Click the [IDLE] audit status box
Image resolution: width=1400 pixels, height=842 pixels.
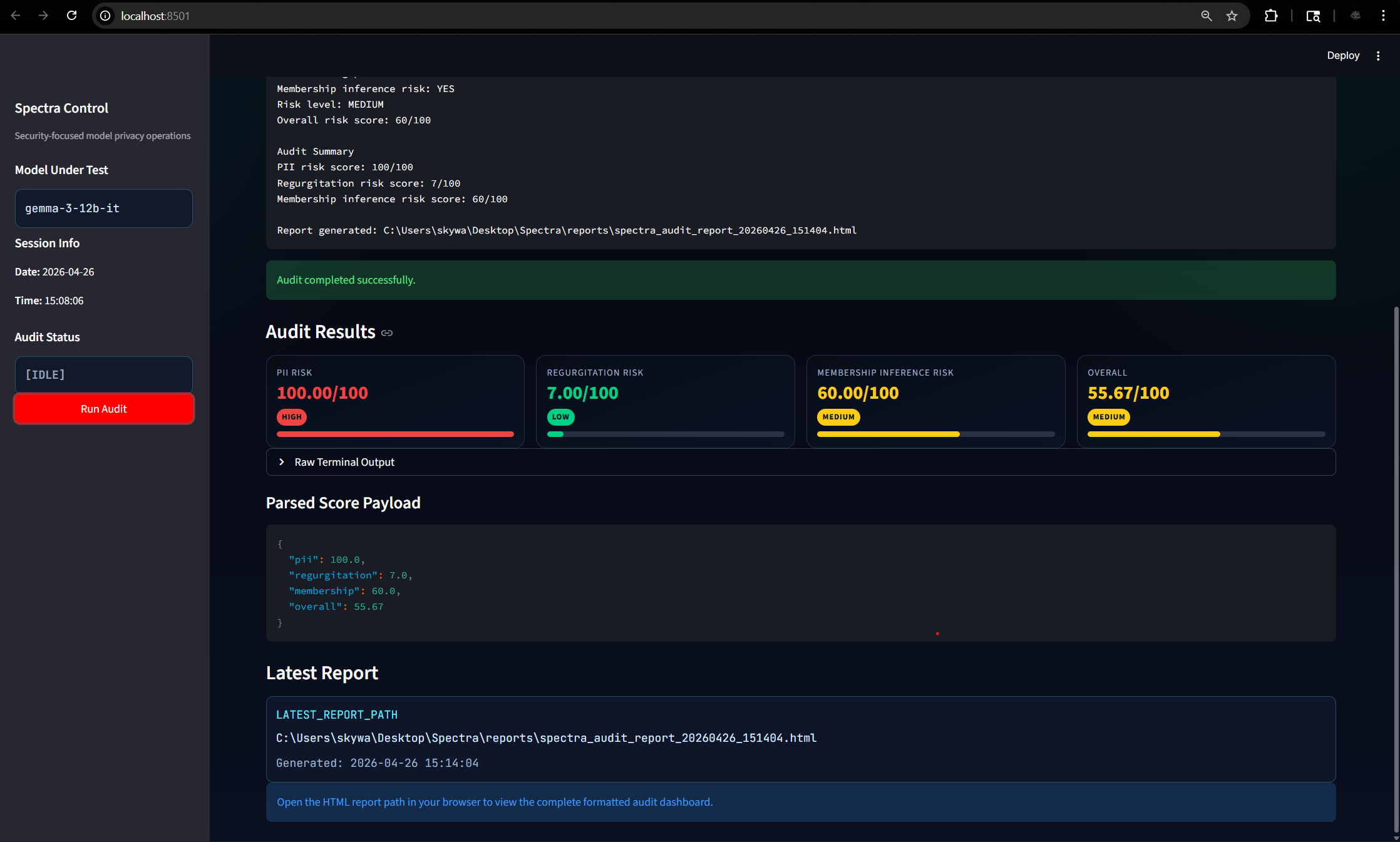click(104, 375)
